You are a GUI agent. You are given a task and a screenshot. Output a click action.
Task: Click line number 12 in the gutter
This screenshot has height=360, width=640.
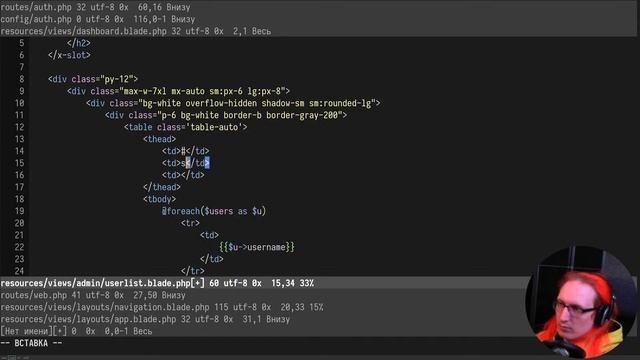click(19, 127)
